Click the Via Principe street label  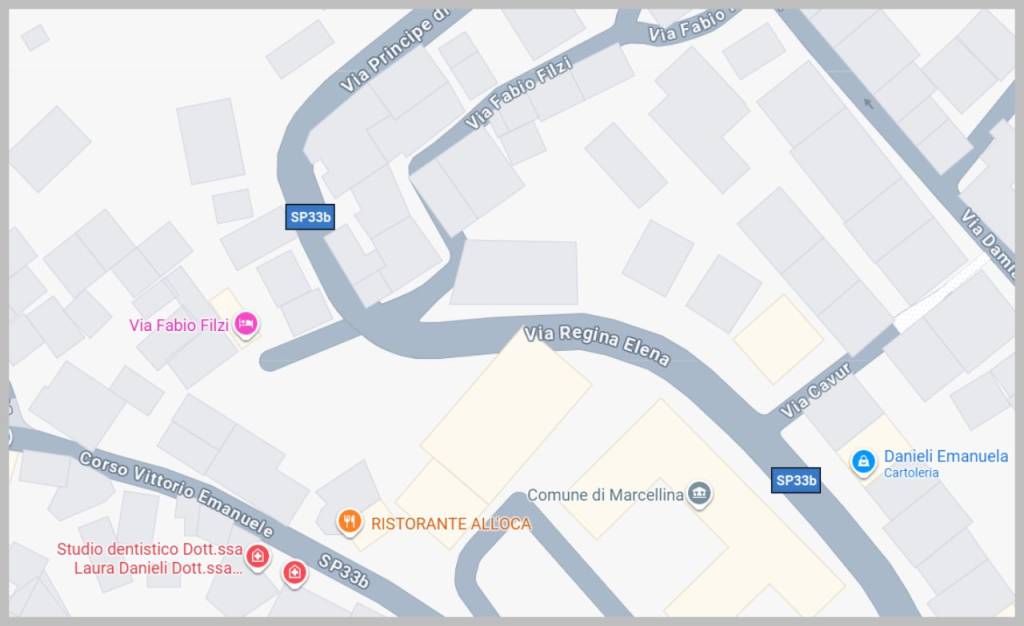point(394,52)
